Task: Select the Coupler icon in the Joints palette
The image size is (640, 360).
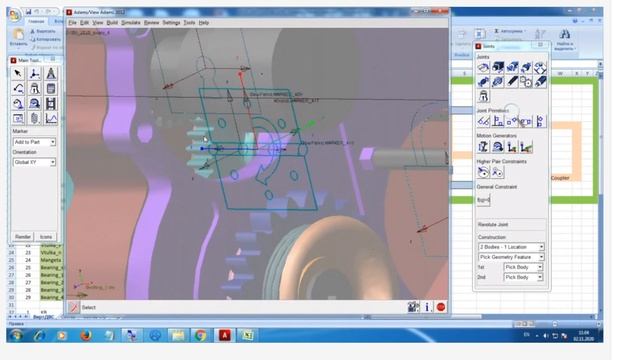Action: (540, 82)
